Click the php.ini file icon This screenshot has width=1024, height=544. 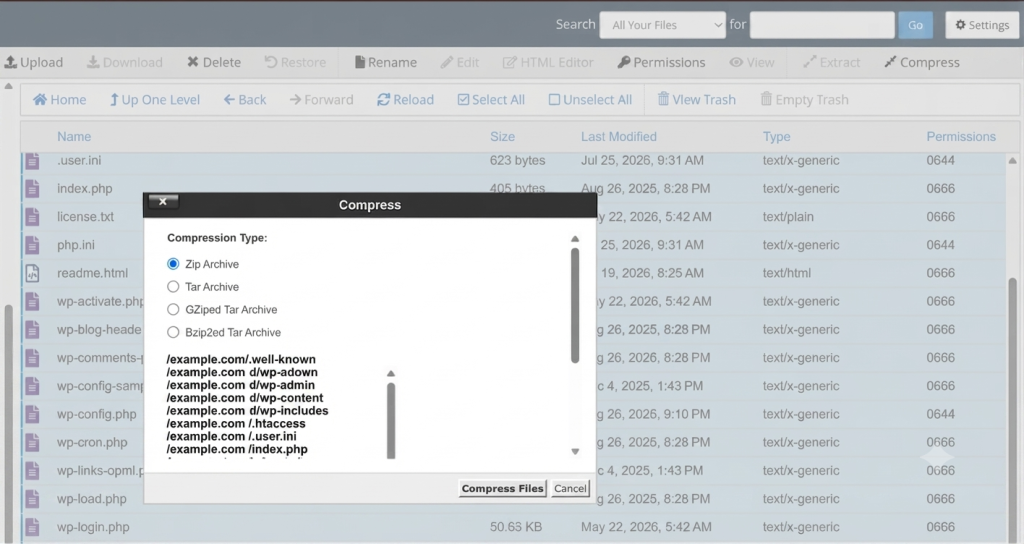point(32,245)
